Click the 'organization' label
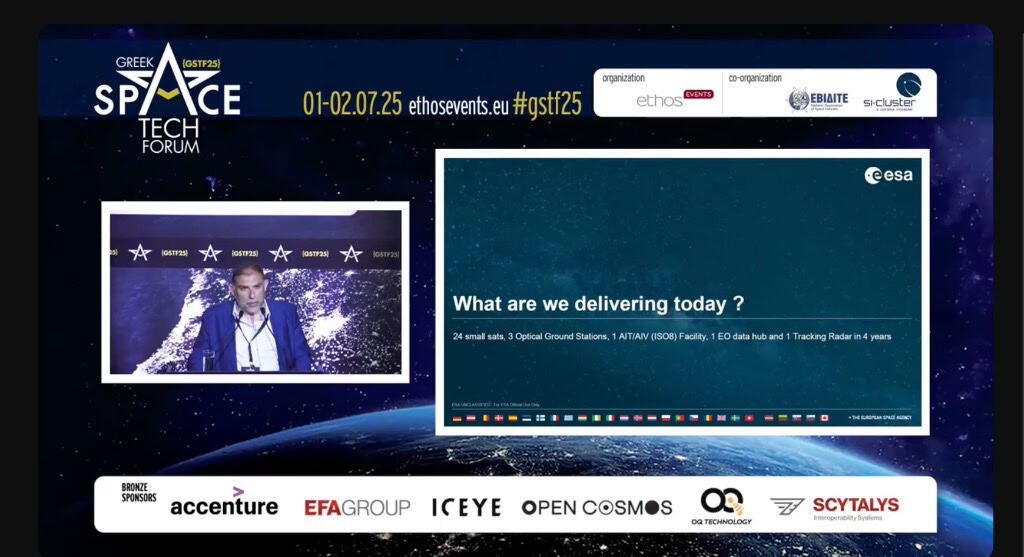Screen dimensions: 1024x557 coord(623,78)
